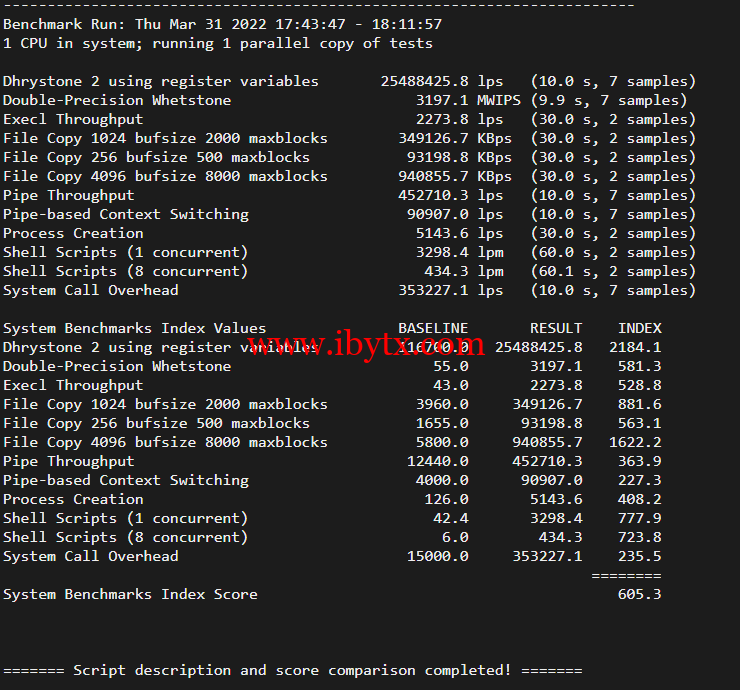This screenshot has width=740, height=690.
Task: Click the 3197.1 MWIPS Whetstone result
Action: [x=455, y=100]
